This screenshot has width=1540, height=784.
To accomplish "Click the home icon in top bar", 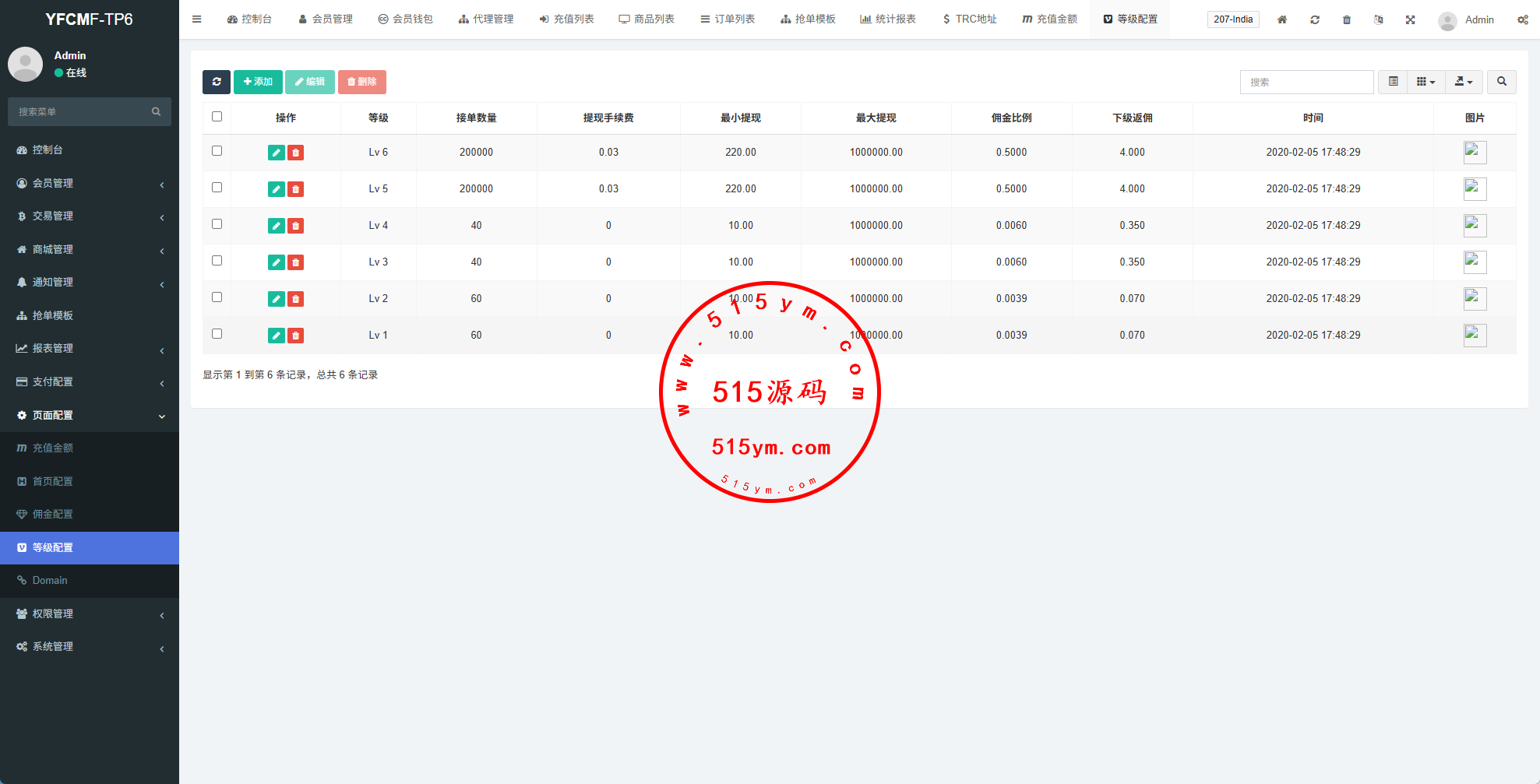I will click(1281, 19).
